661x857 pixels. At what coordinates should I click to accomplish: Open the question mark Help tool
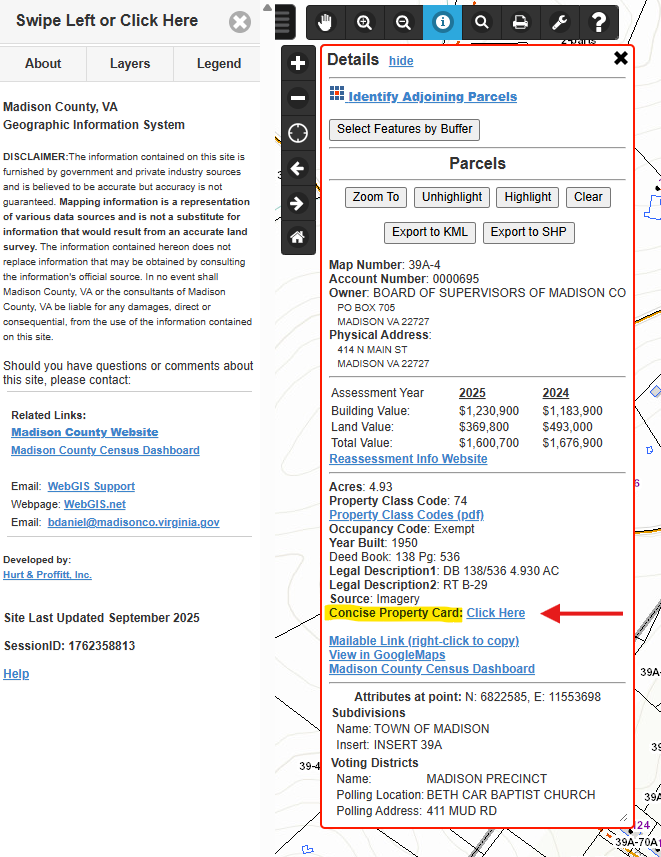click(599, 22)
